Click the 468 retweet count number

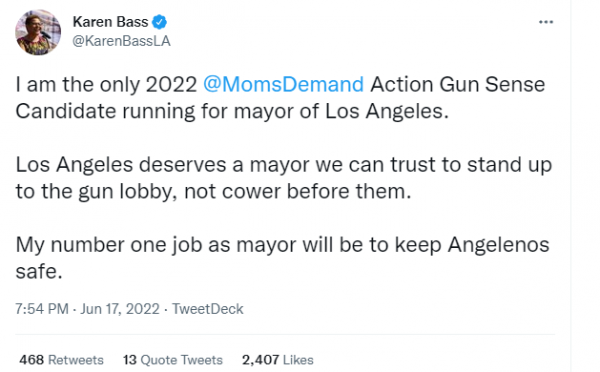point(31,360)
